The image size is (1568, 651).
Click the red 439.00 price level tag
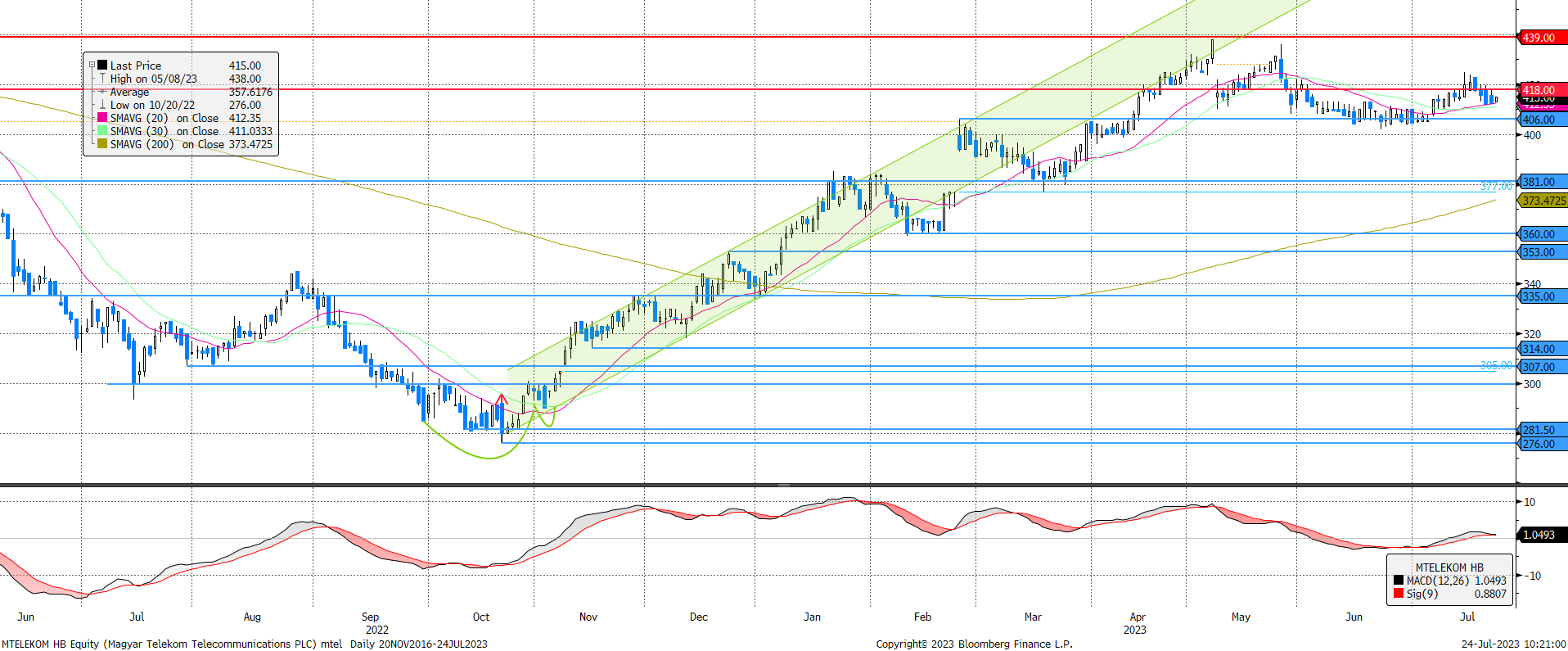1543,38
